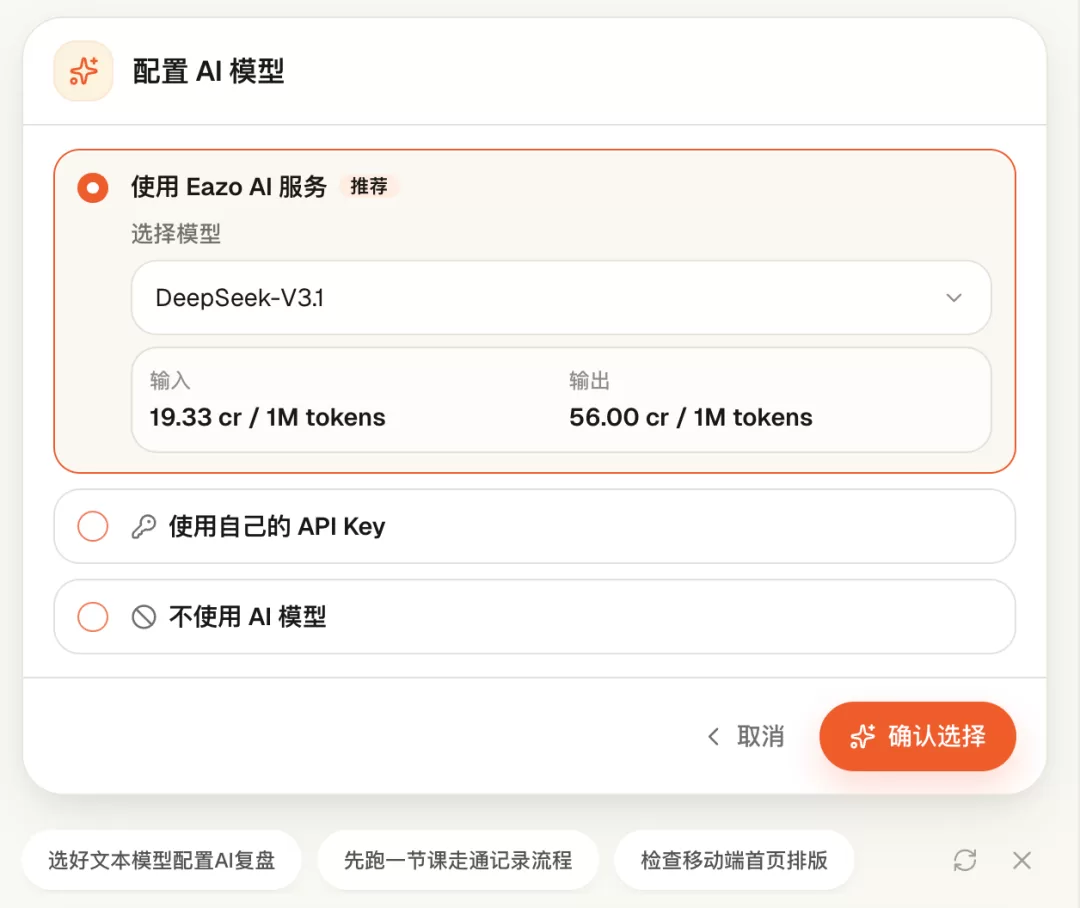Dismiss suggestions with the X icon
The height and width of the screenshot is (908, 1080).
pos(1022,860)
